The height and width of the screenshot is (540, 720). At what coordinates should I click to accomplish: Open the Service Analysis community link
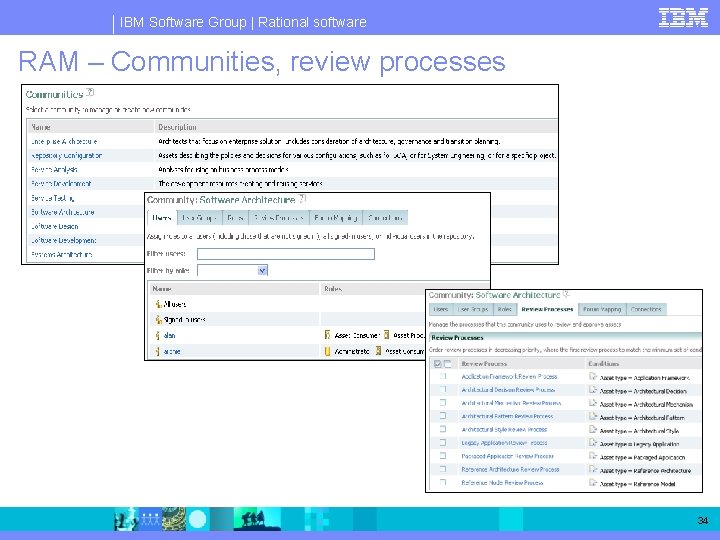coord(54,169)
